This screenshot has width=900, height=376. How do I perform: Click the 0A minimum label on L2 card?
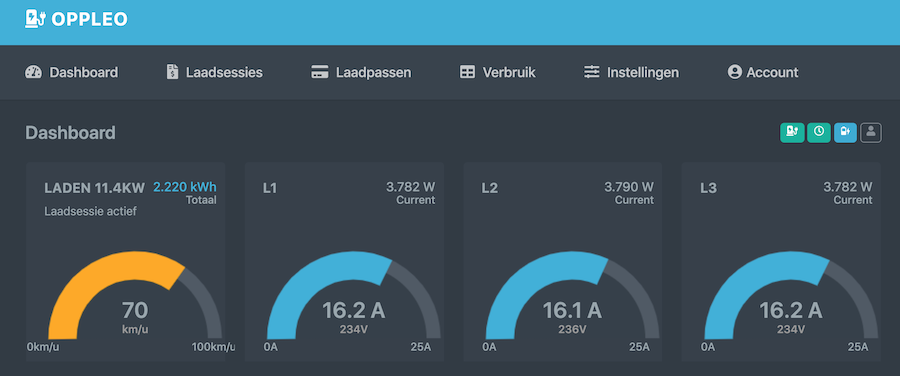click(x=490, y=347)
